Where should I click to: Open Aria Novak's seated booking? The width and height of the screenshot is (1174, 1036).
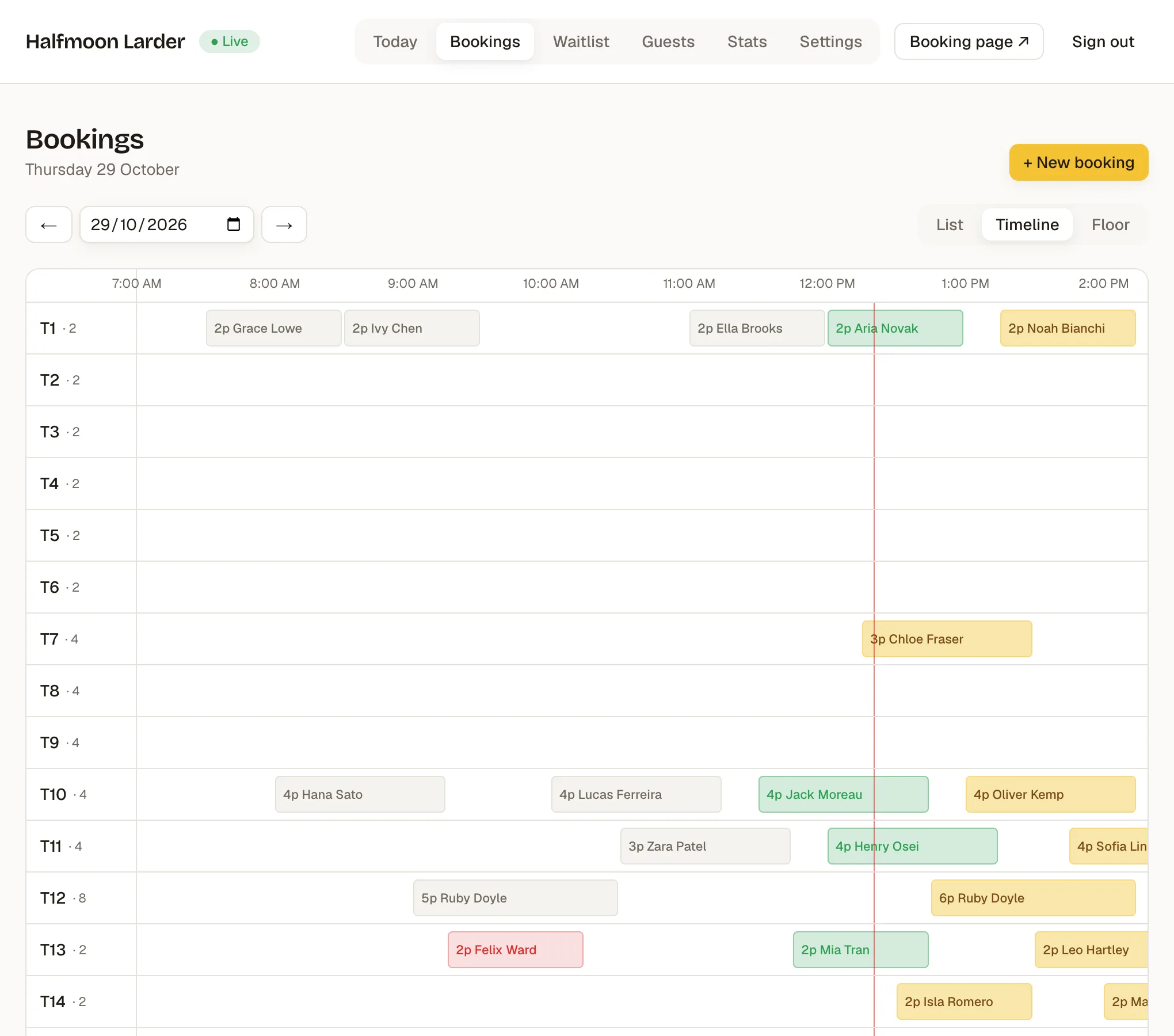[895, 328]
